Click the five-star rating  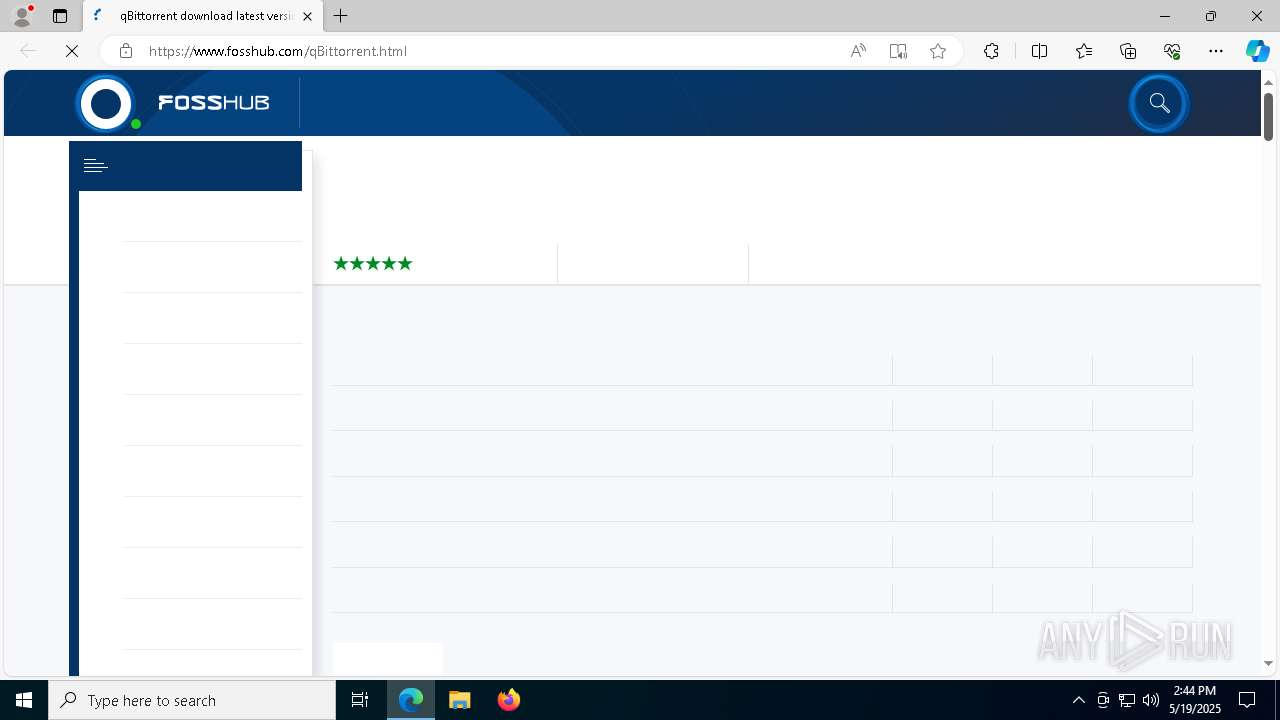[x=373, y=263]
